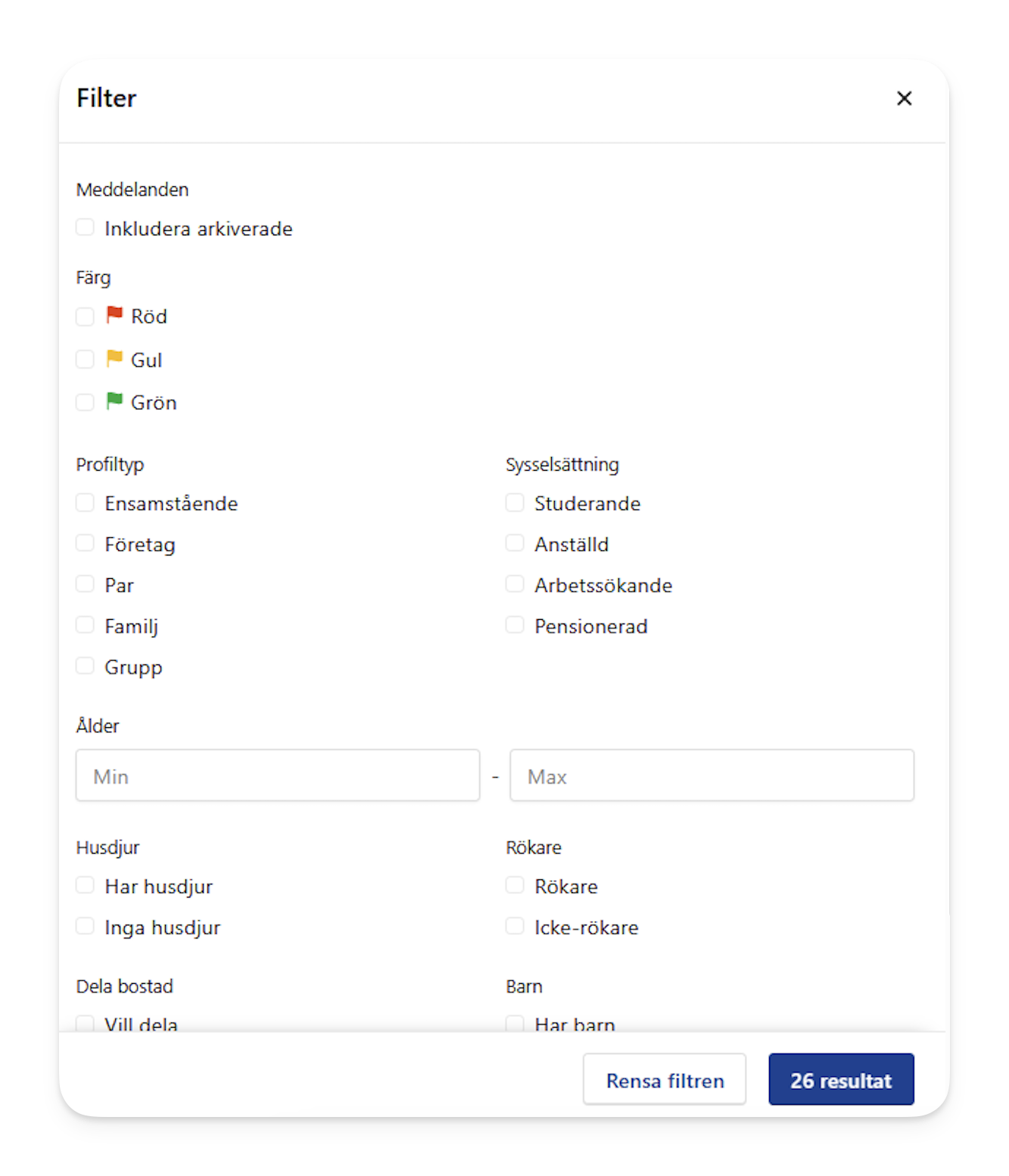Enable the Icke-rökare checkbox

pyautogui.click(x=515, y=927)
